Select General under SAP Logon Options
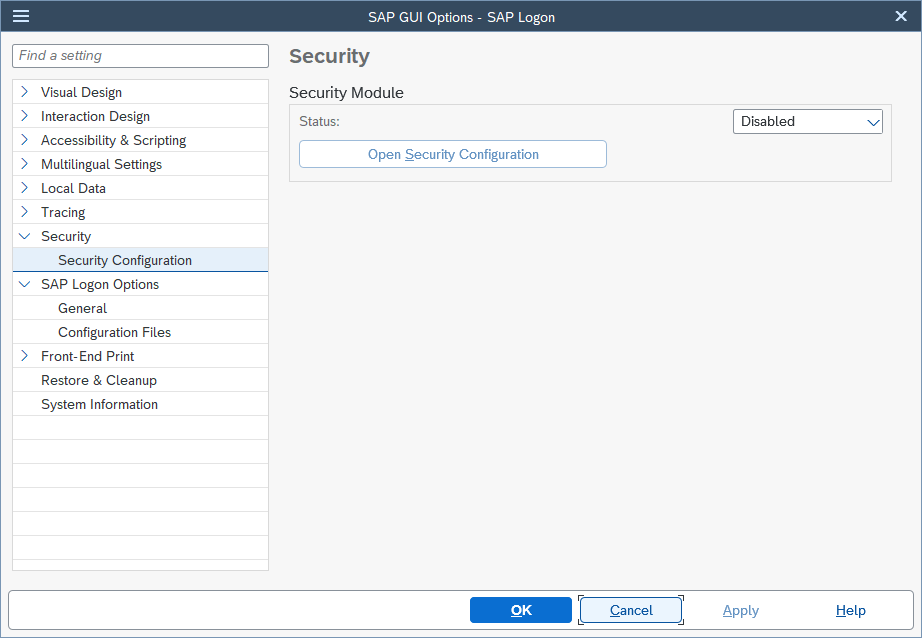The width and height of the screenshot is (922, 638). coord(82,308)
